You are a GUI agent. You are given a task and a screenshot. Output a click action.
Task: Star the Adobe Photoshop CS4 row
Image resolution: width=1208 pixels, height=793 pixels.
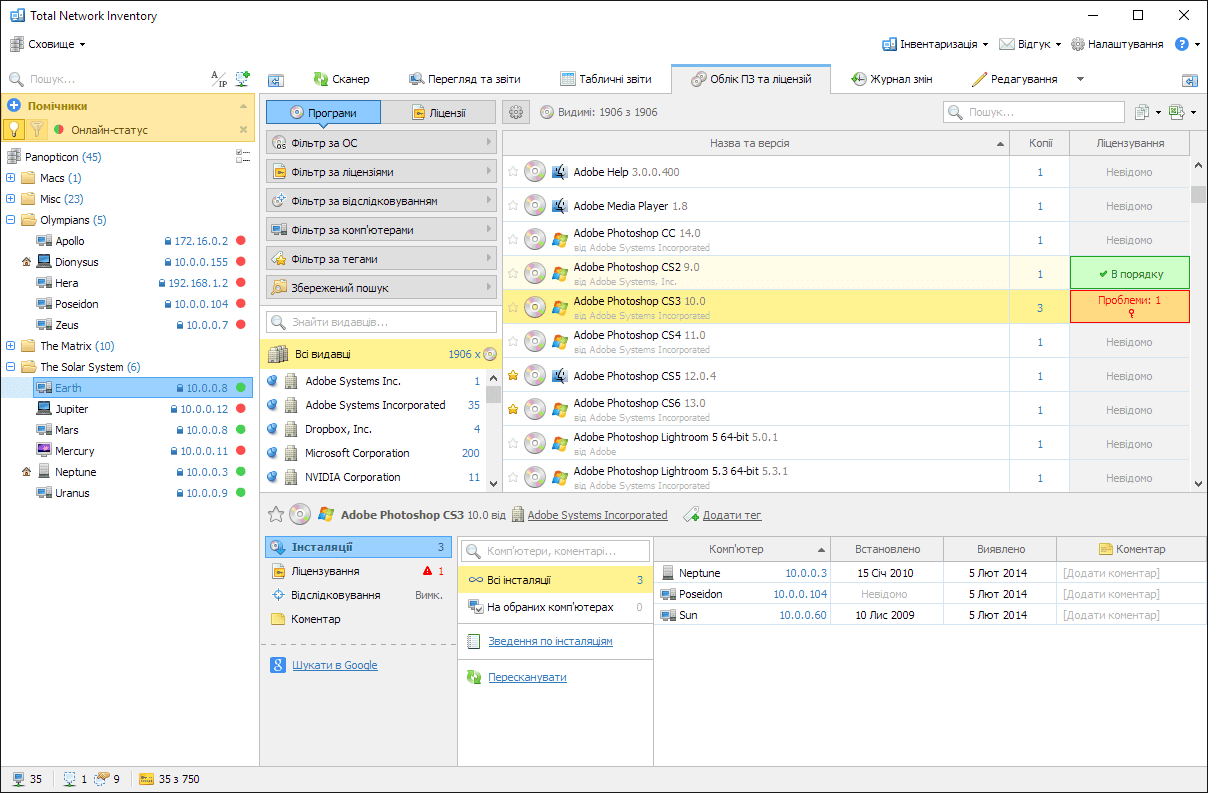coord(513,342)
